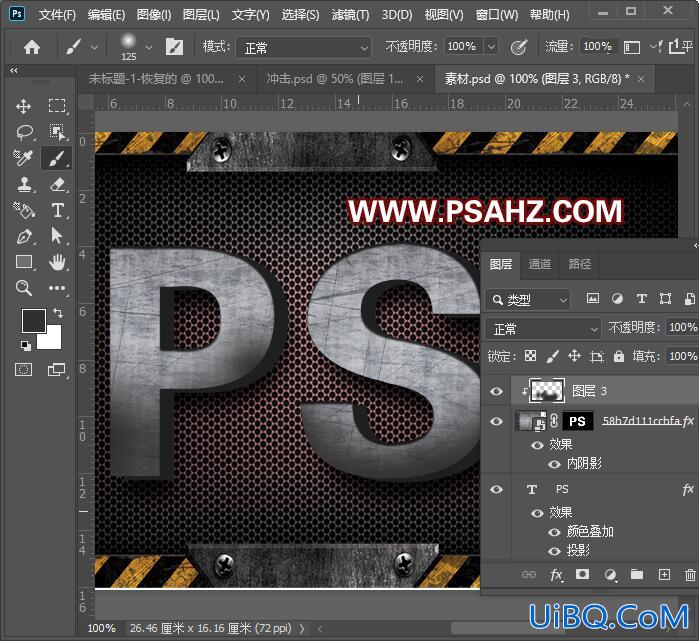Screen dimensions: 699x641
Task: Hide the PS text layer
Action: [496, 489]
